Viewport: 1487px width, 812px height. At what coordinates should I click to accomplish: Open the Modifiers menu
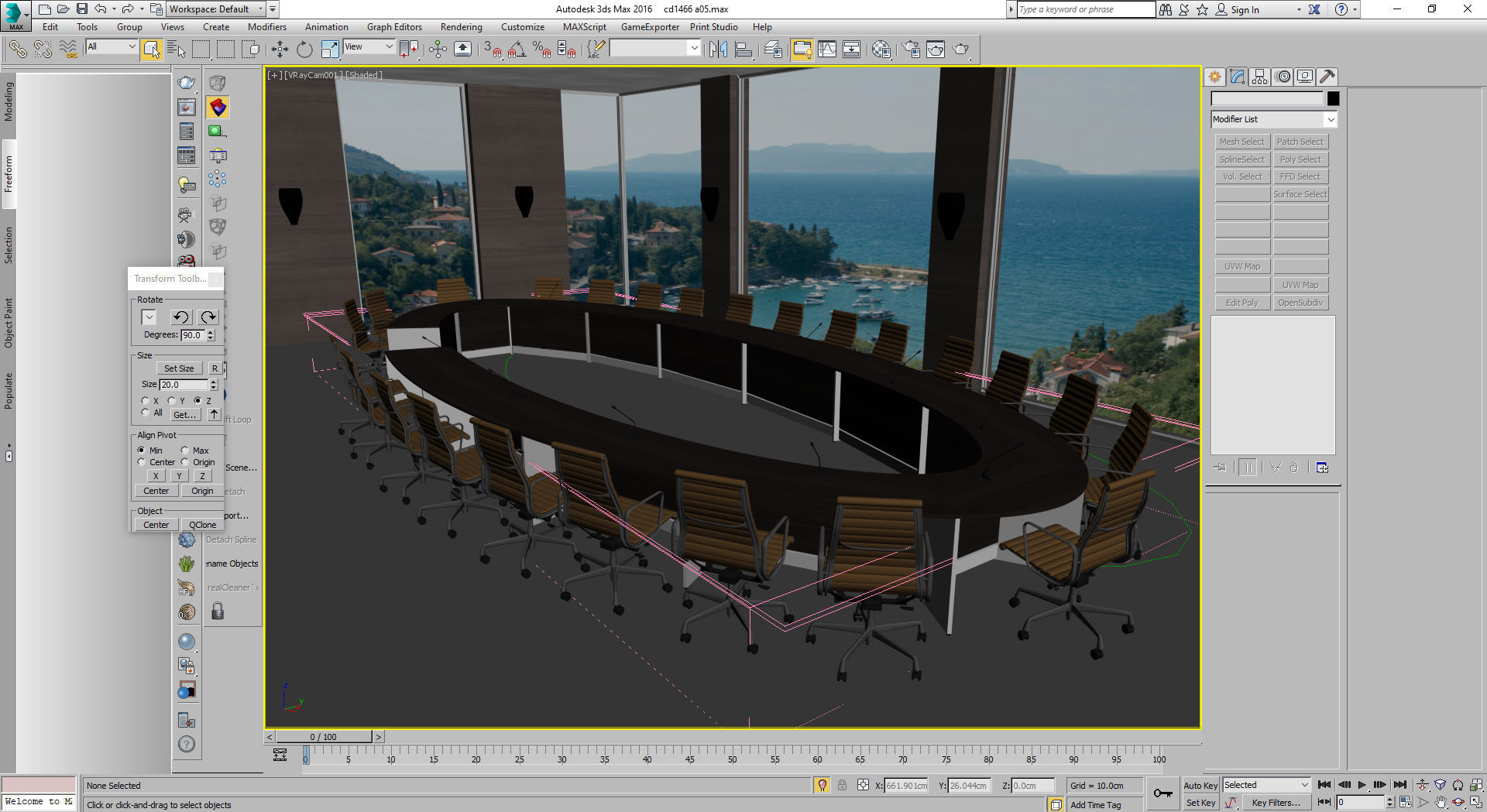pos(267,27)
